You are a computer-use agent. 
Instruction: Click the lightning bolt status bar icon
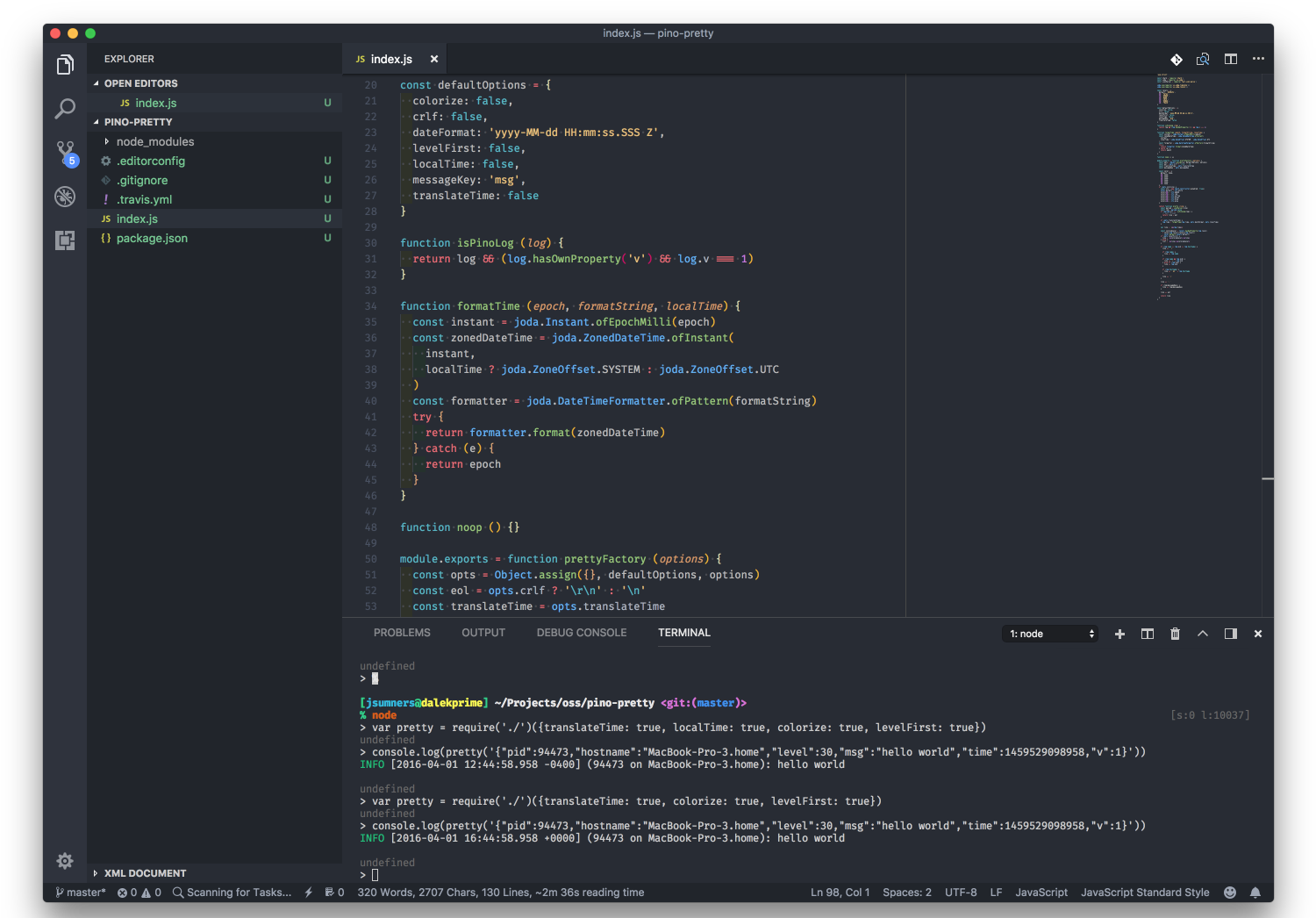coord(309,893)
